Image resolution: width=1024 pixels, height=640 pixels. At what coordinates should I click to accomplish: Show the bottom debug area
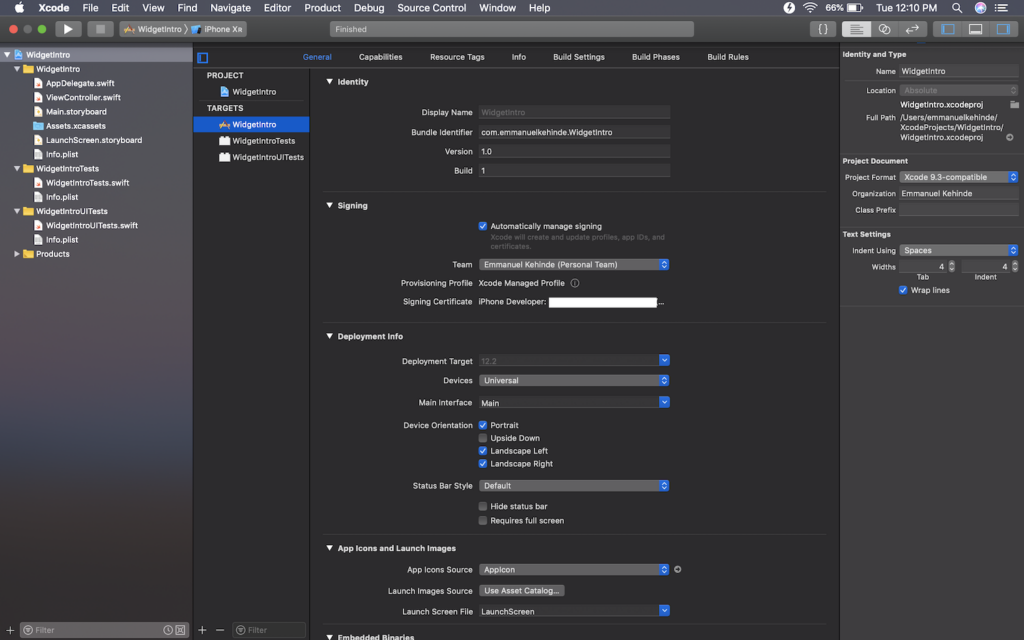[x=975, y=29]
